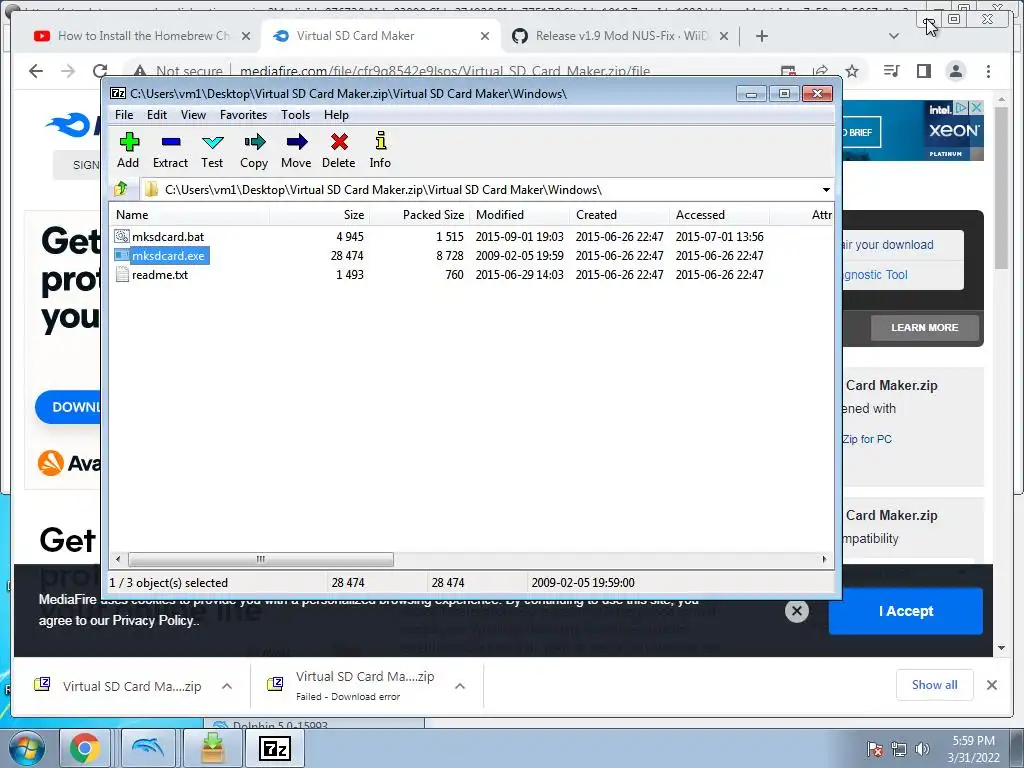Open Chrome tab search chevron
The width and height of the screenshot is (1024, 768).
[x=894, y=37]
